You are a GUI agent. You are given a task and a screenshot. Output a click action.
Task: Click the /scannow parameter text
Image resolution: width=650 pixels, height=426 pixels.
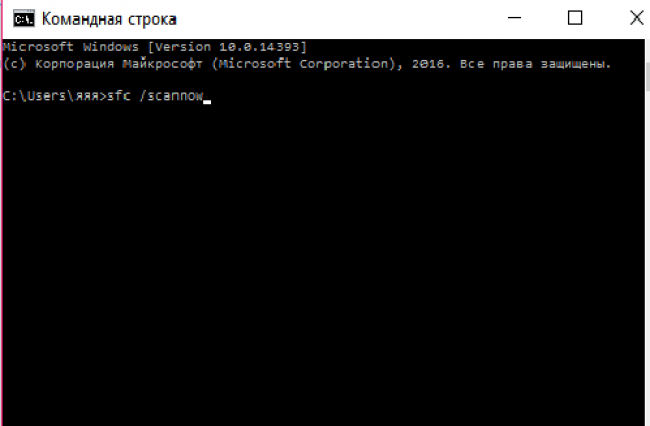(171, 96)
